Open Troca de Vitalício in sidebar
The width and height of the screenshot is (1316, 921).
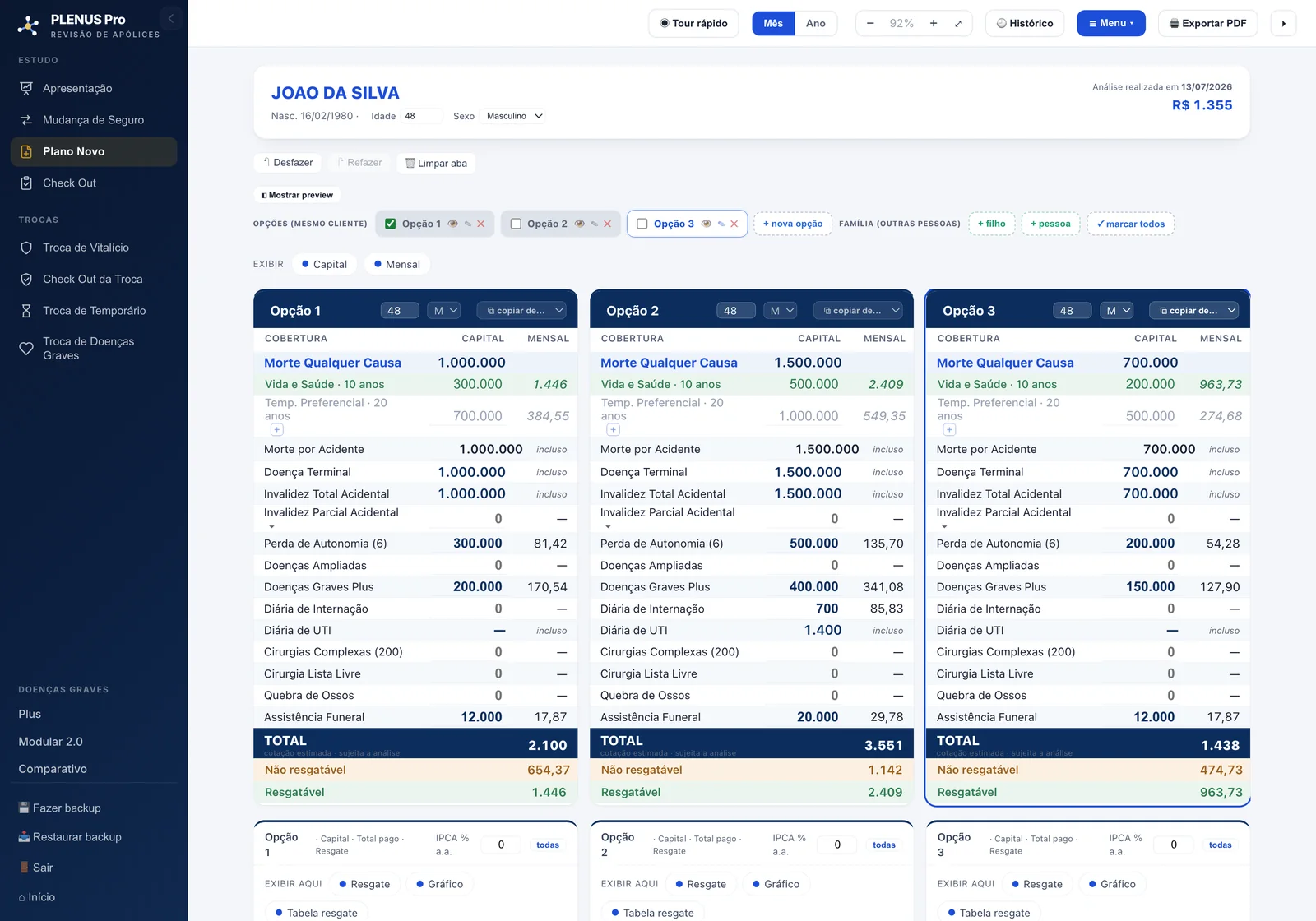coord(94,248)
